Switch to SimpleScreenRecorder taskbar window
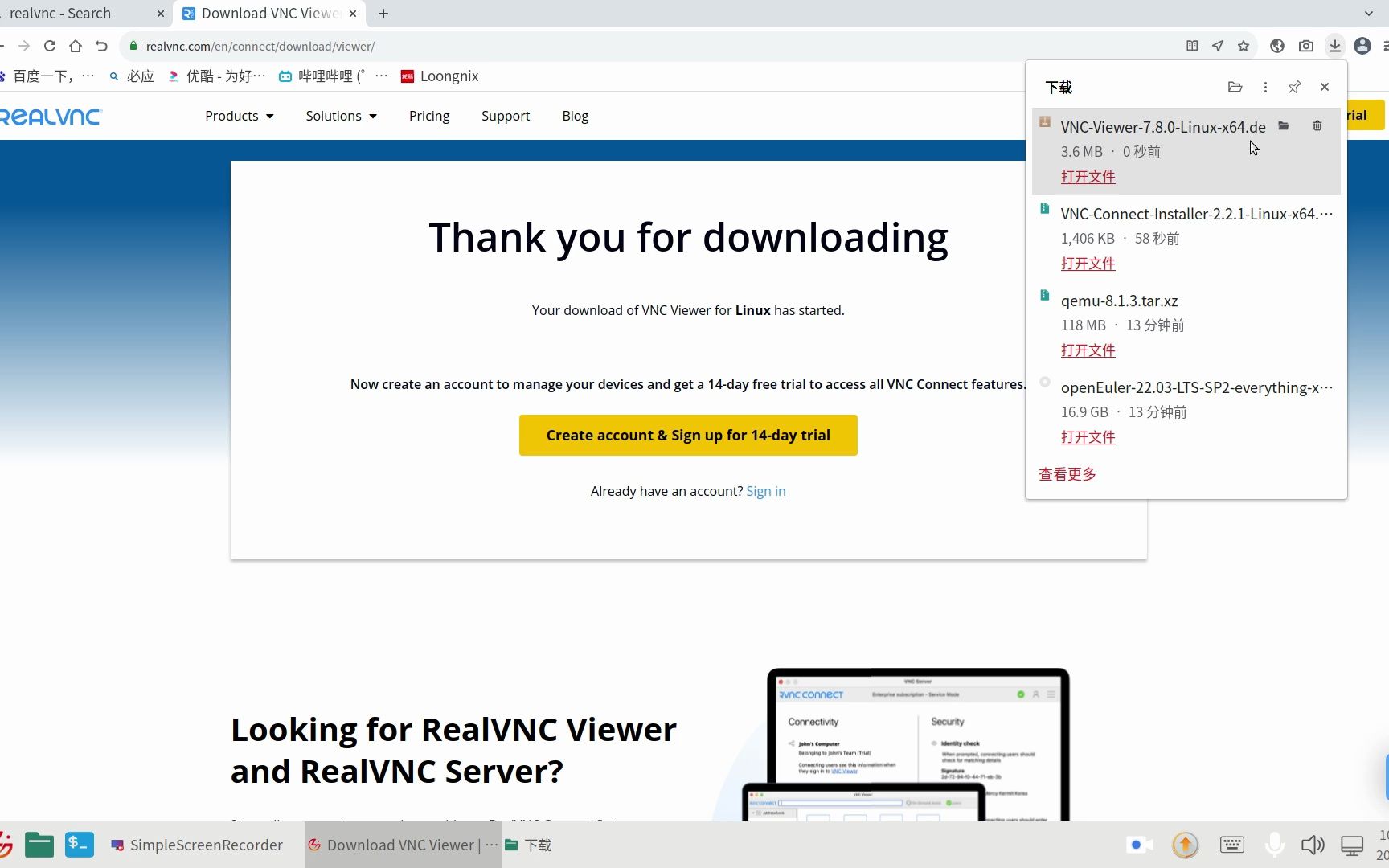The height and width of the screenshot is (868, 1389). tap(197, 845)
